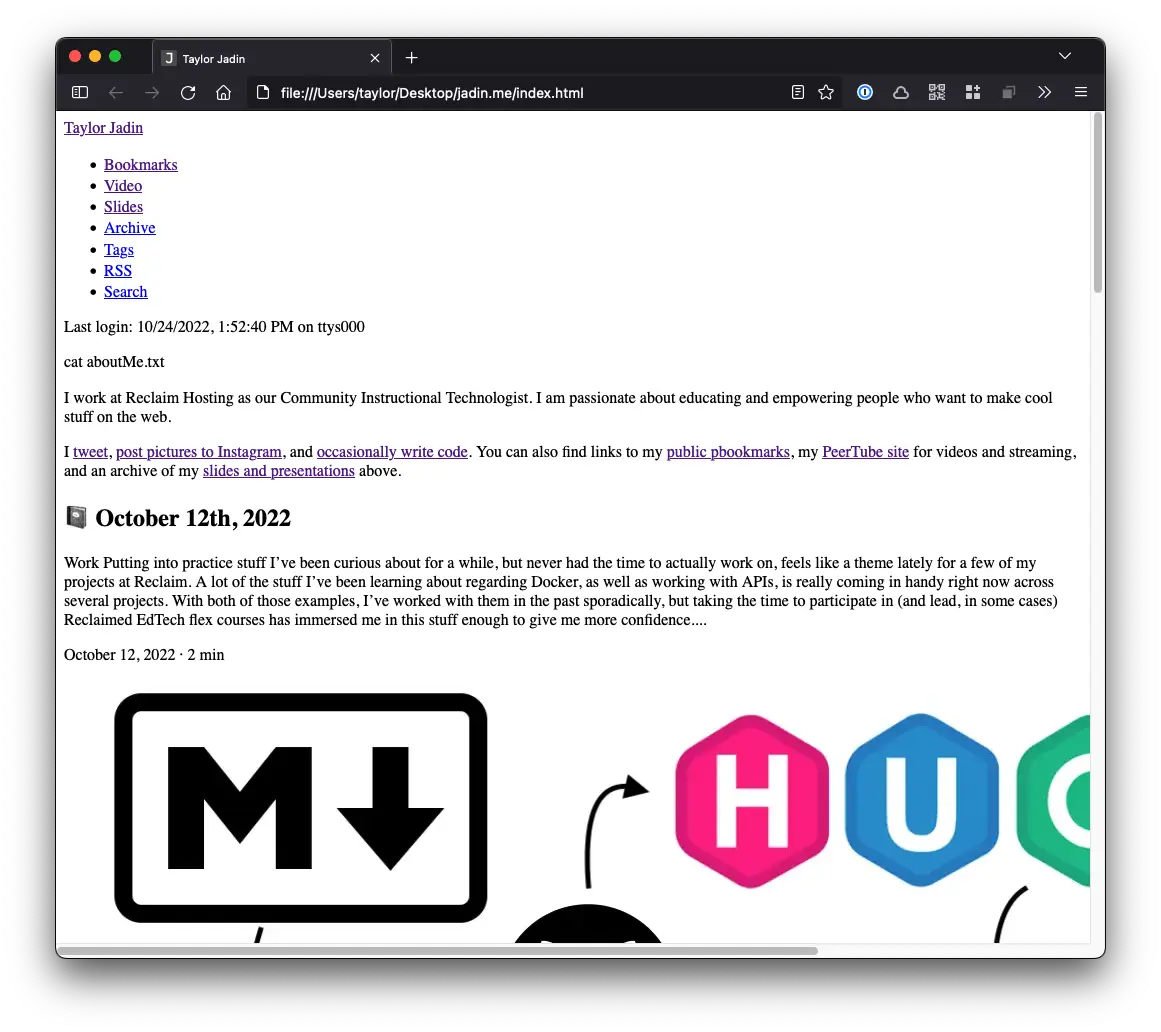Click the file page icon in the address bar

coord(263,93)
